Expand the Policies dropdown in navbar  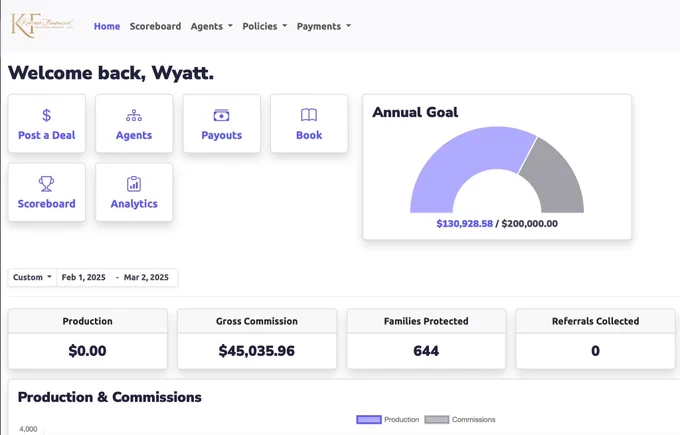tap(265, 26)
